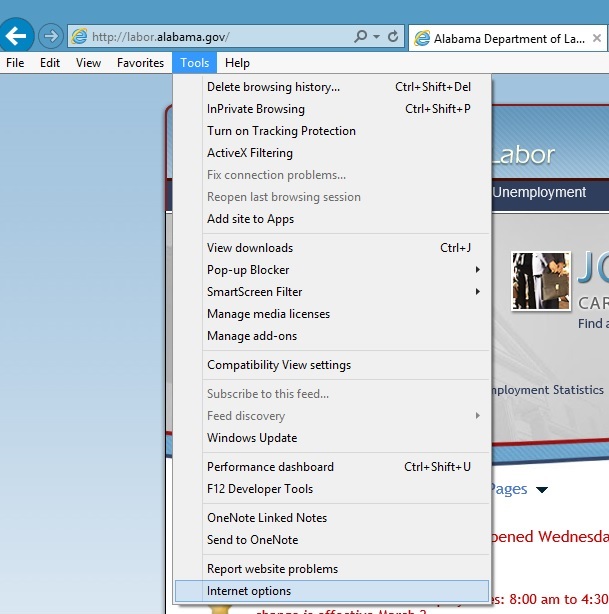Click the Alabama Department of Labor tab favicon
609x614 pixels.
[x=422, y=38]
